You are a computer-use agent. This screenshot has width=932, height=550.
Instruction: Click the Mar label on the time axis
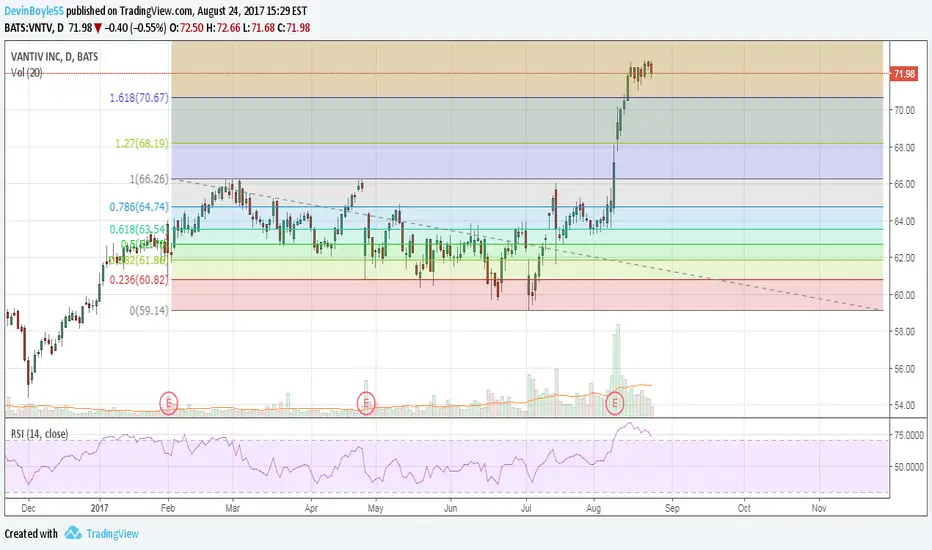point(232,508)
